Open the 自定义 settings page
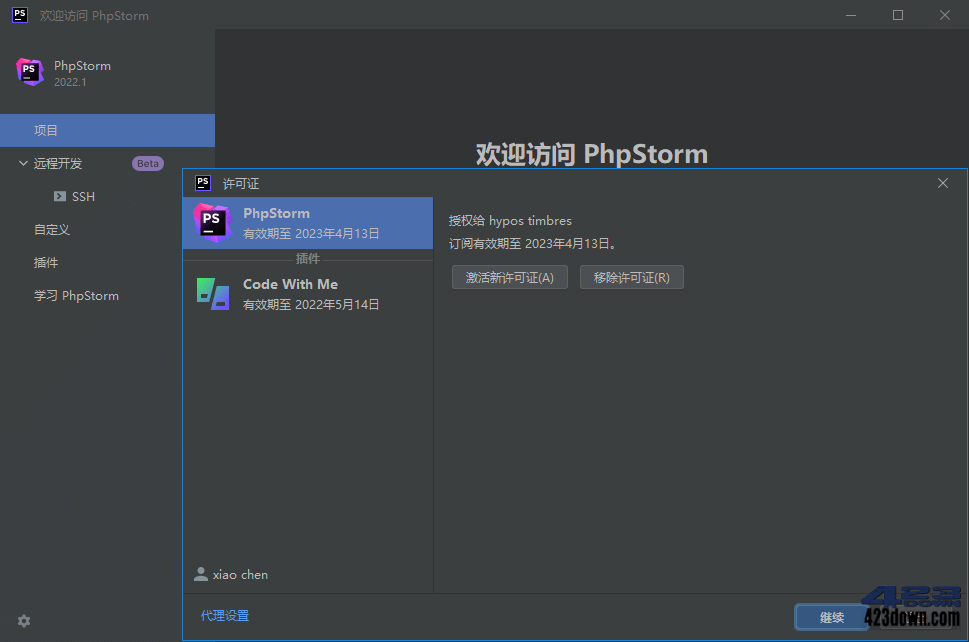 51,229
